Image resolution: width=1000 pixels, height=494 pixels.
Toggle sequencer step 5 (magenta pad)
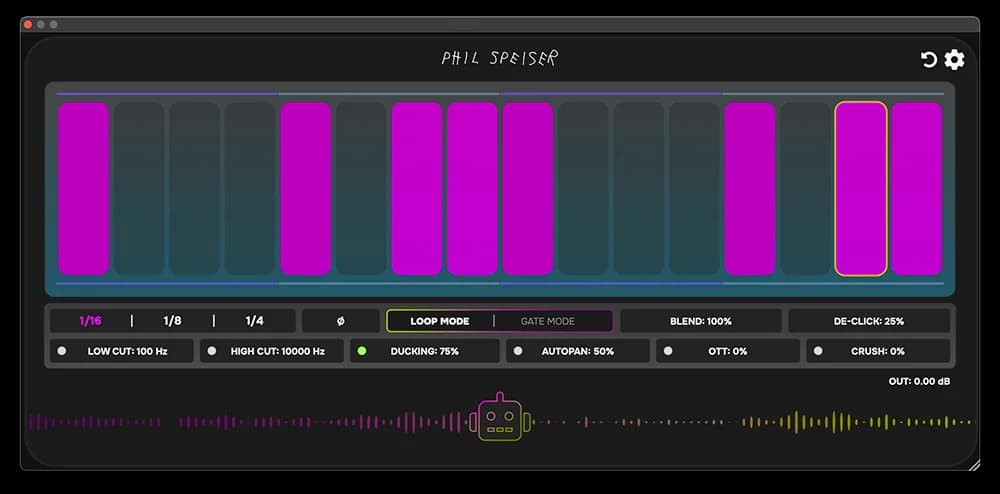pyautogui.click(x=305, y=189)
